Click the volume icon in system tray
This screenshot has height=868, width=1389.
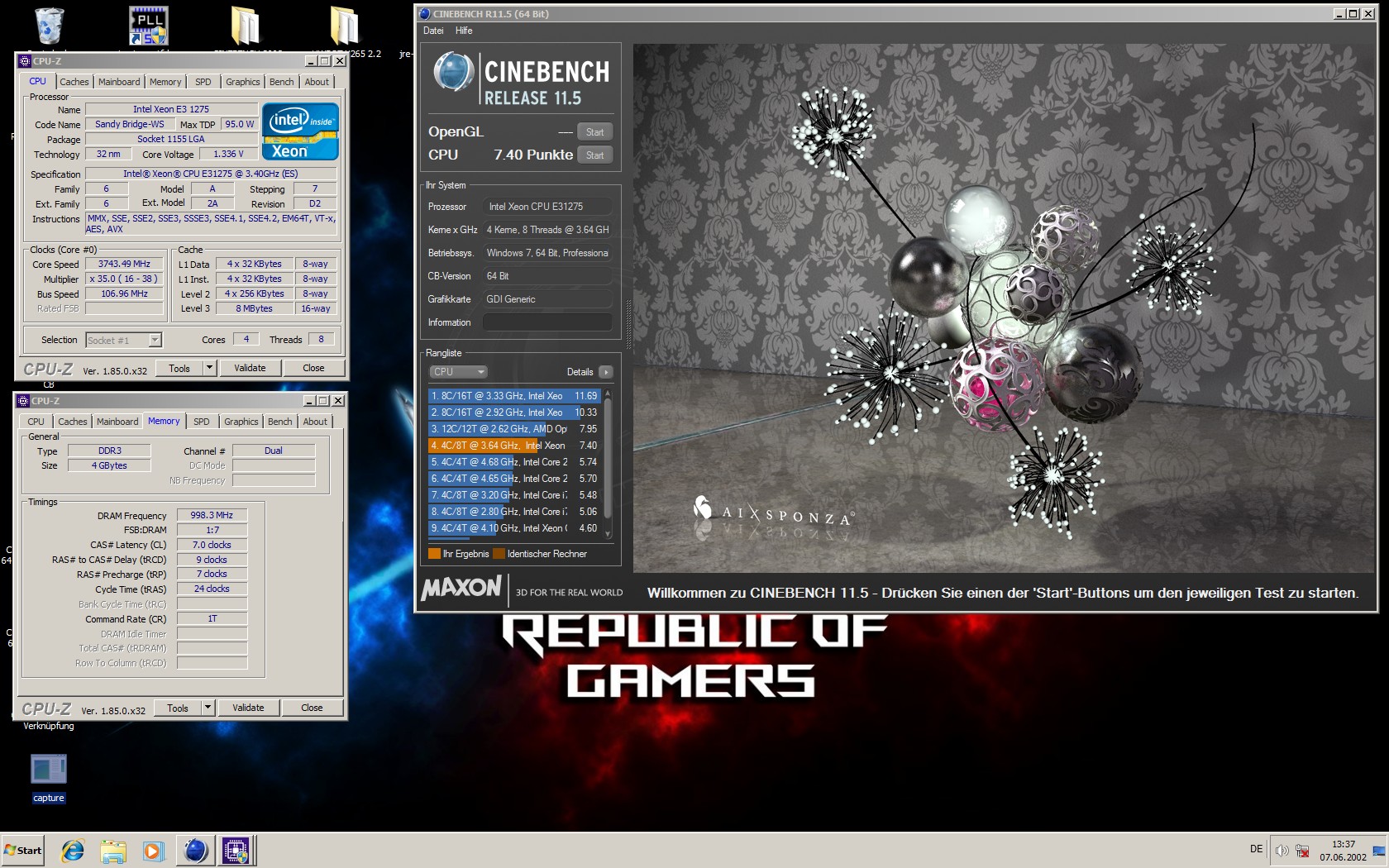click(x=1282, y=850)
